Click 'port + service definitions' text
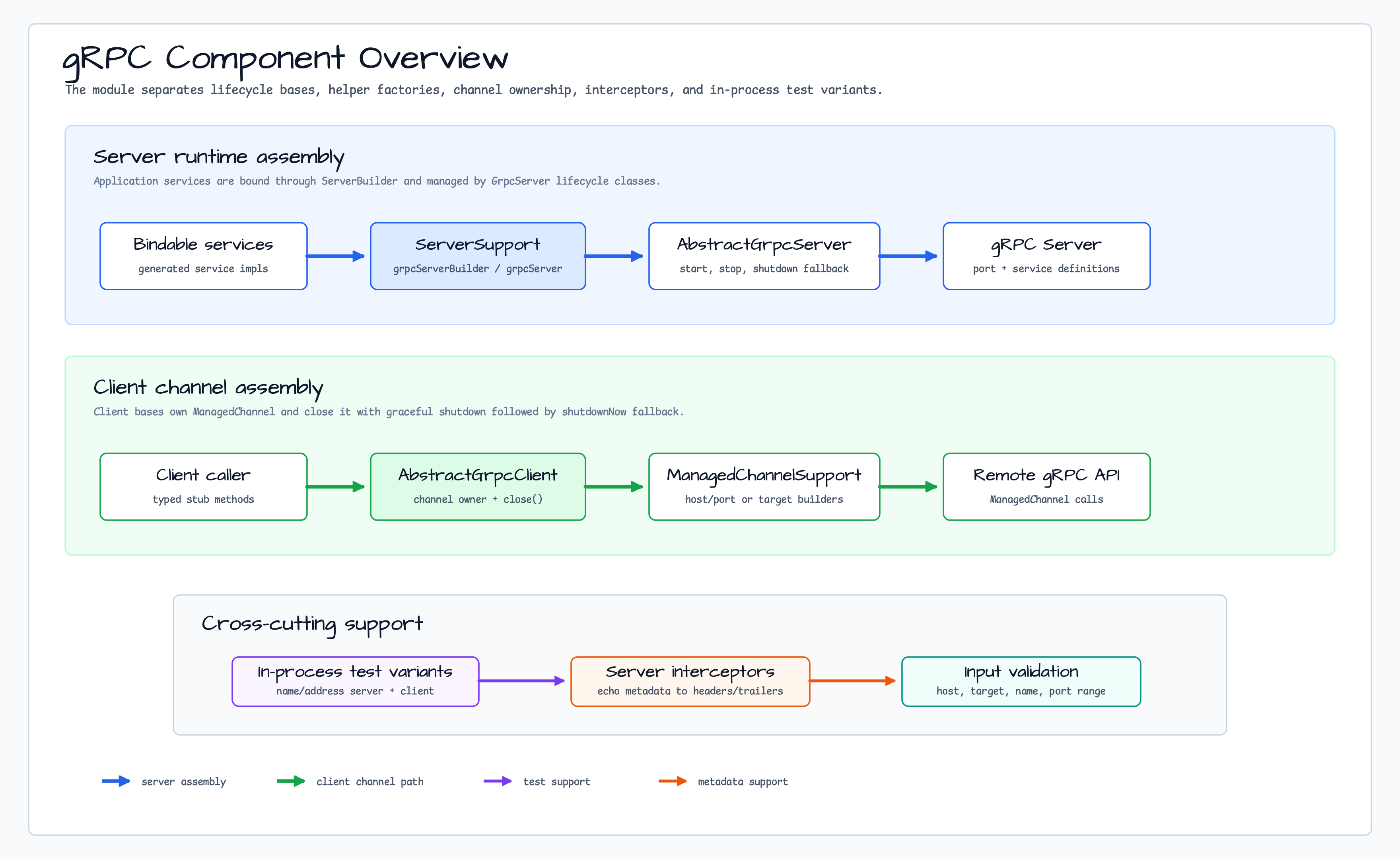The height and width of the screenshot is (859, 1400). point(1046,269)
